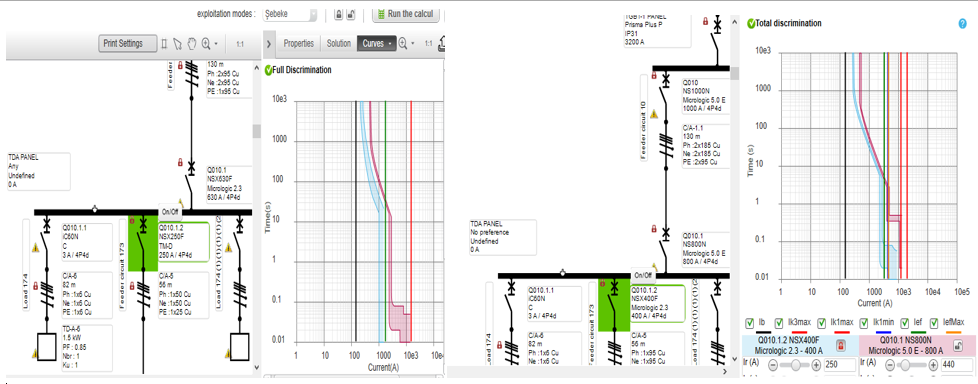This screenshot has height=384, width=978.
Task: Click the Run the calcul button
Action: pos(407,14)
